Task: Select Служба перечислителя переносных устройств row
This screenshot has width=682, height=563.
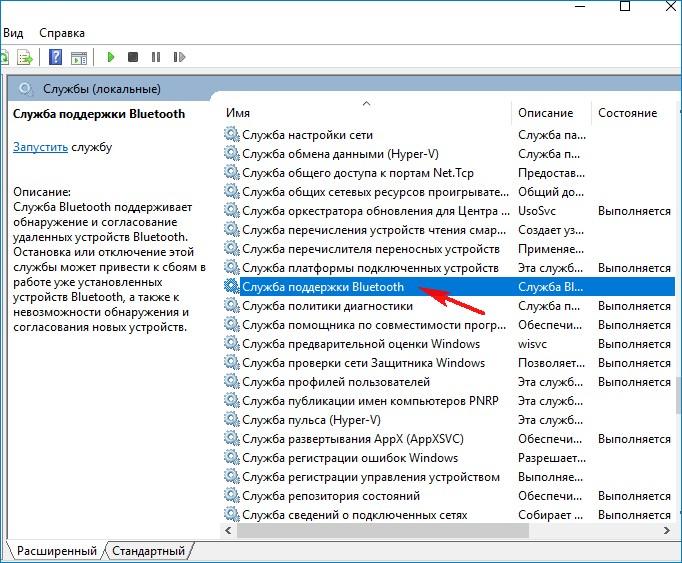Action: [449, 249]
